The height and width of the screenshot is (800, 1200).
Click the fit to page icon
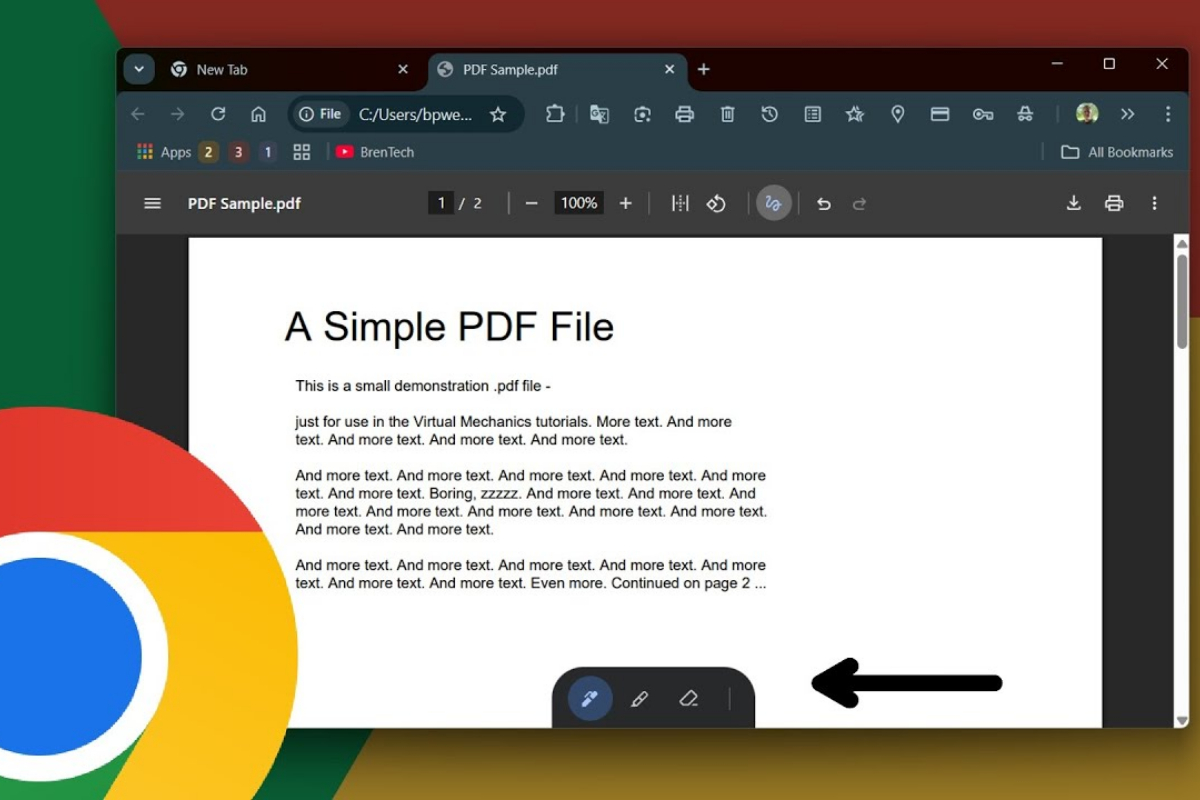click(x=680, y=204)
